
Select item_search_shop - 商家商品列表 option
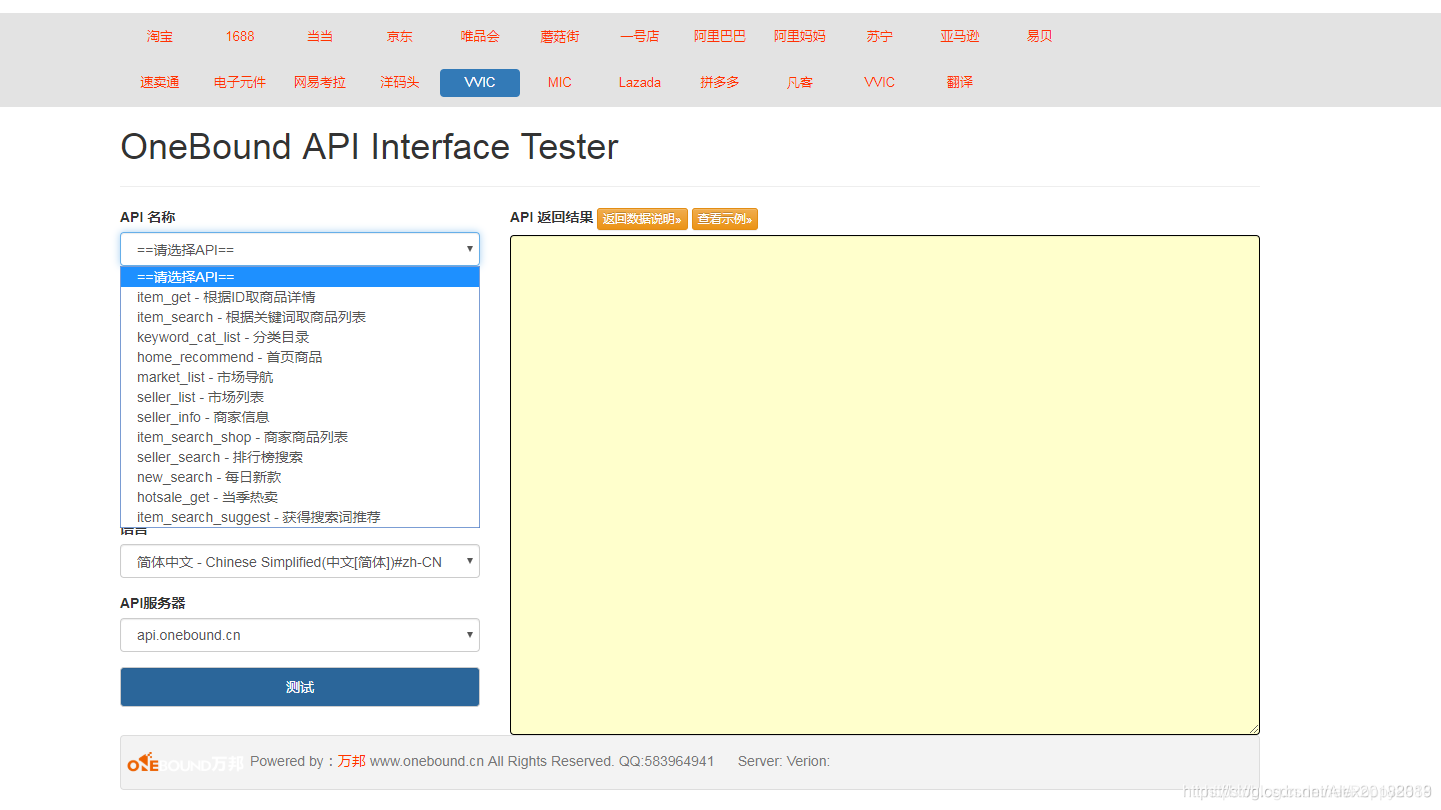click(300, 437)
